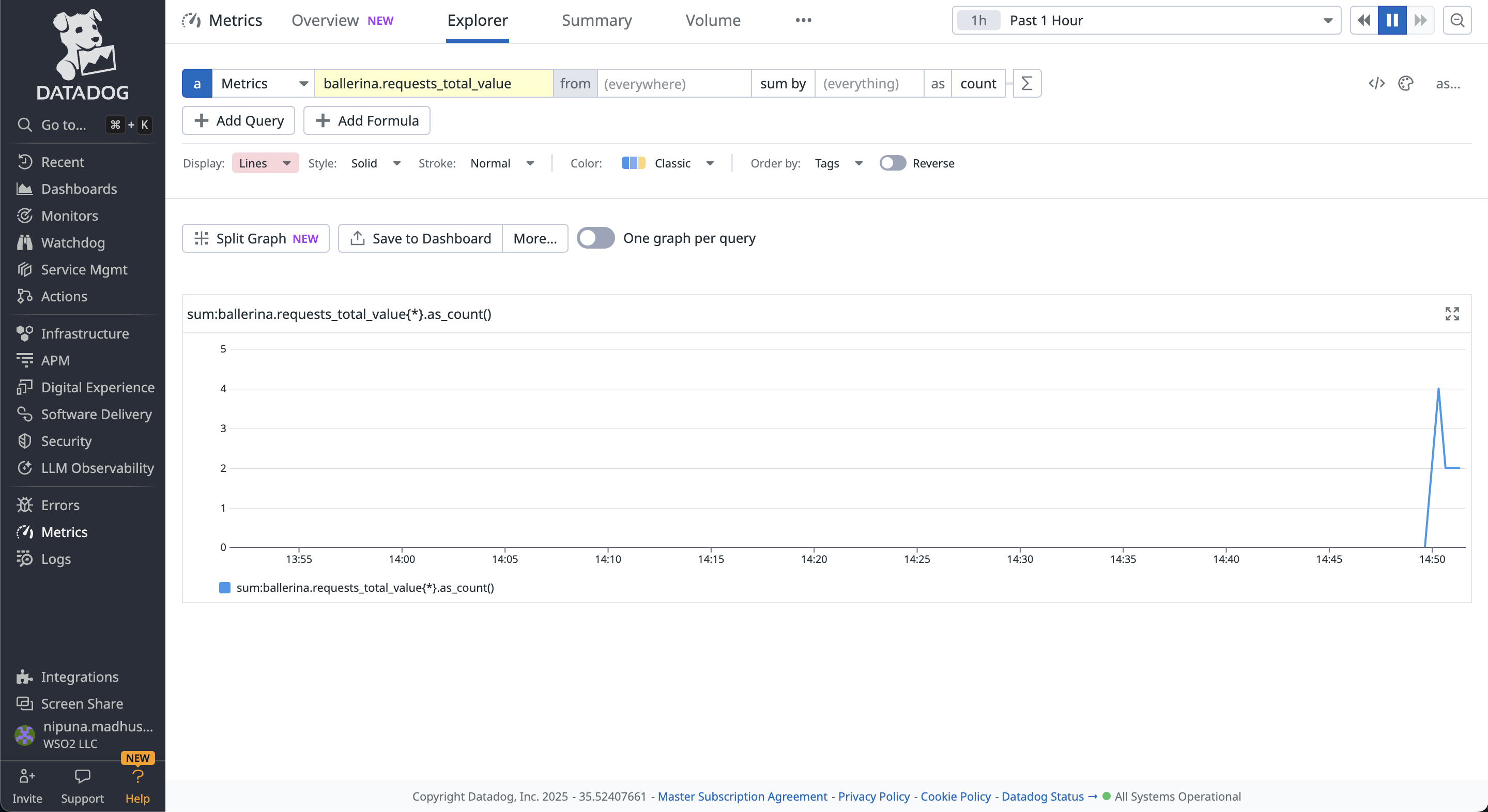Click the color palette icon

click(1405, 84)
